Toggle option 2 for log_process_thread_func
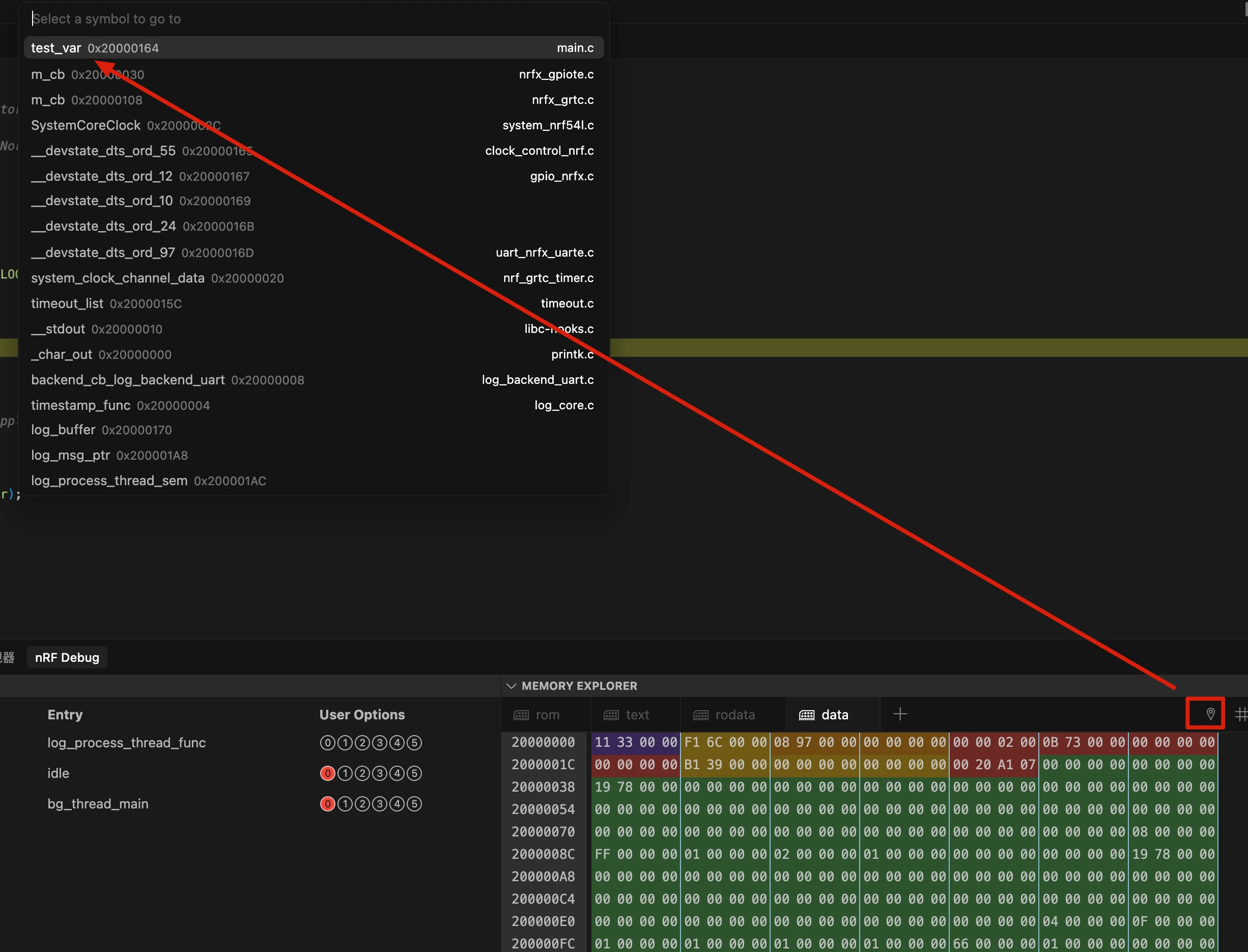This screenshot has height=952, width=1248. (x=362, y=743)
